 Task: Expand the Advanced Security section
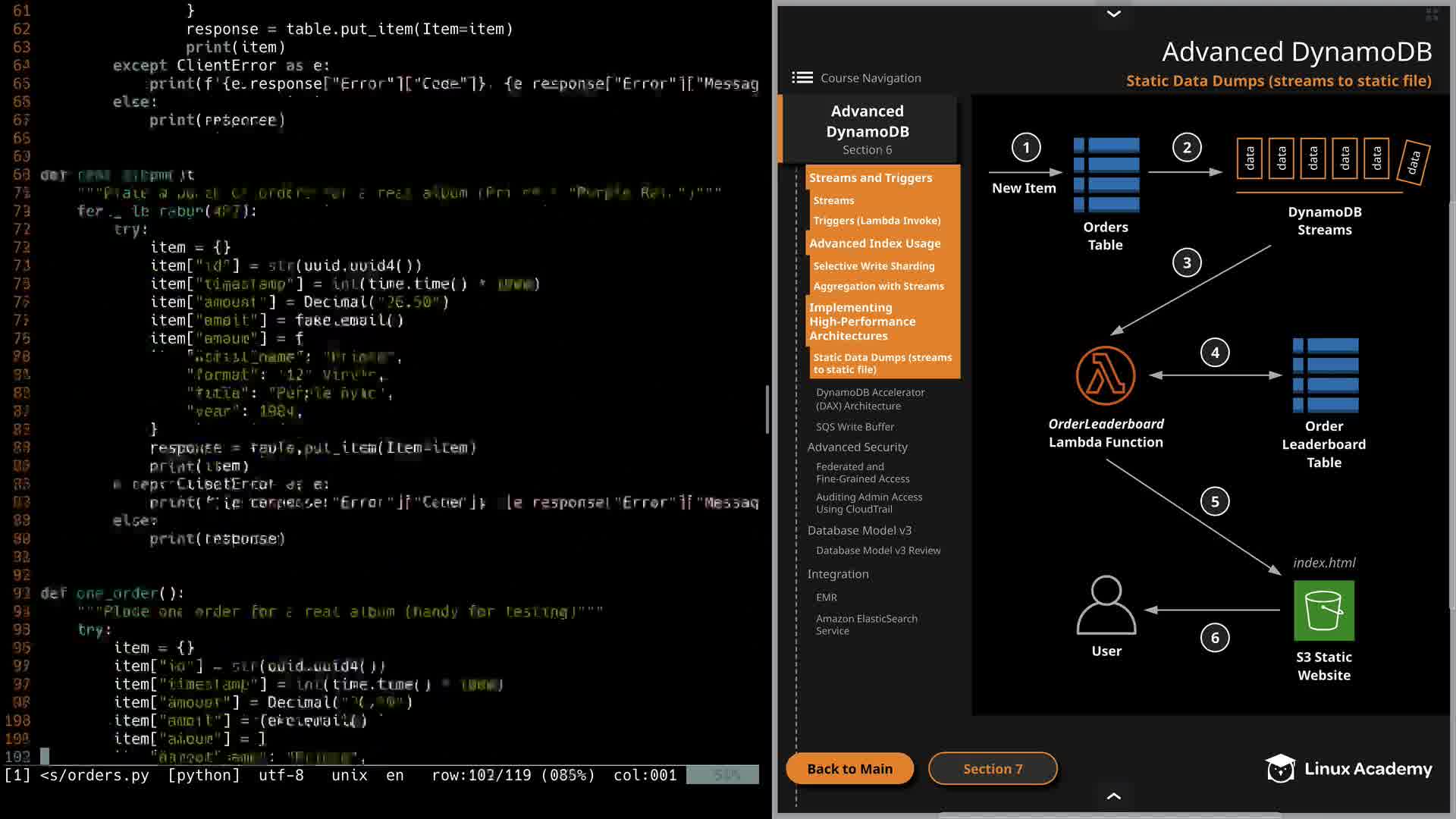click(857, 447)
